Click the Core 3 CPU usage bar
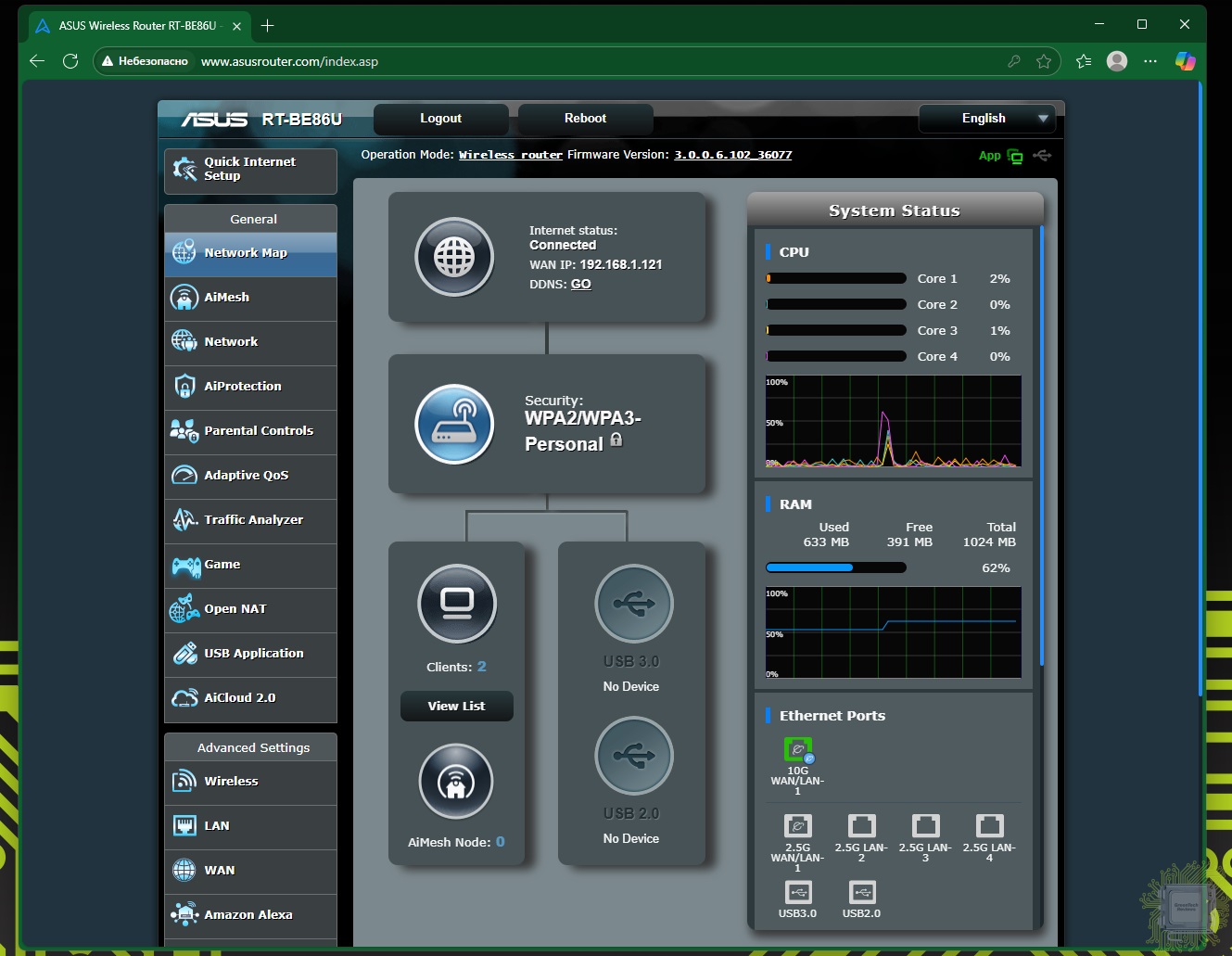The height and width of the screenshot is (956, 1232). click(x=835, y=330)
